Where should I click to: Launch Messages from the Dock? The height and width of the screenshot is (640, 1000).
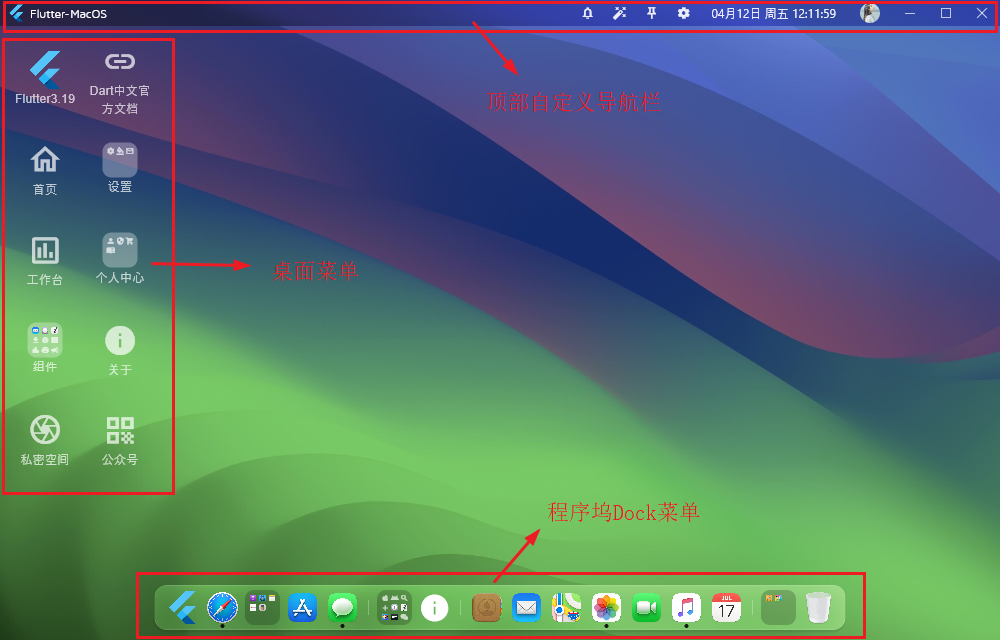(x=342, y=607)
